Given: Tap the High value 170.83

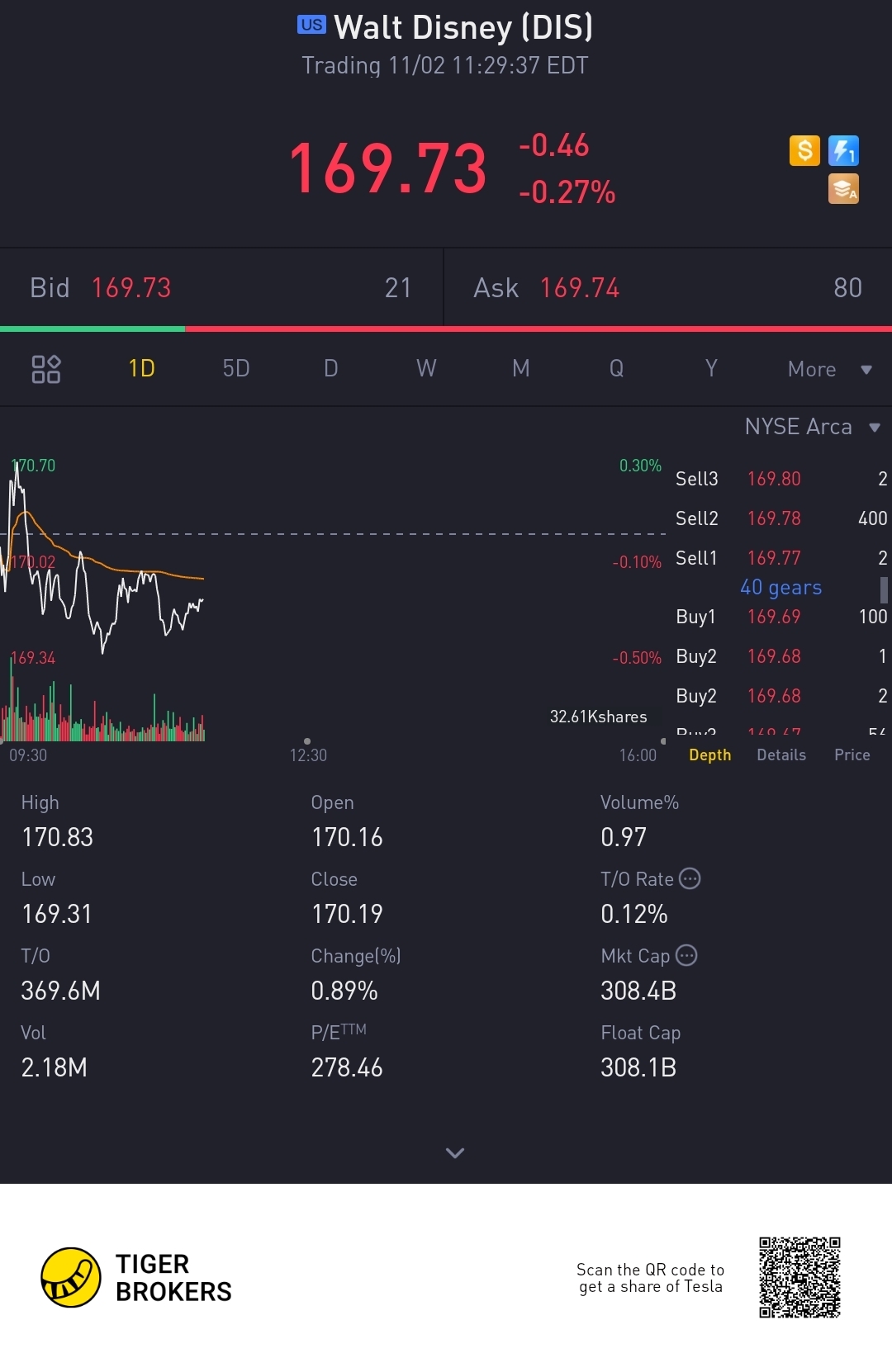Looking at the screenshot, I should [x=58, y=837].
